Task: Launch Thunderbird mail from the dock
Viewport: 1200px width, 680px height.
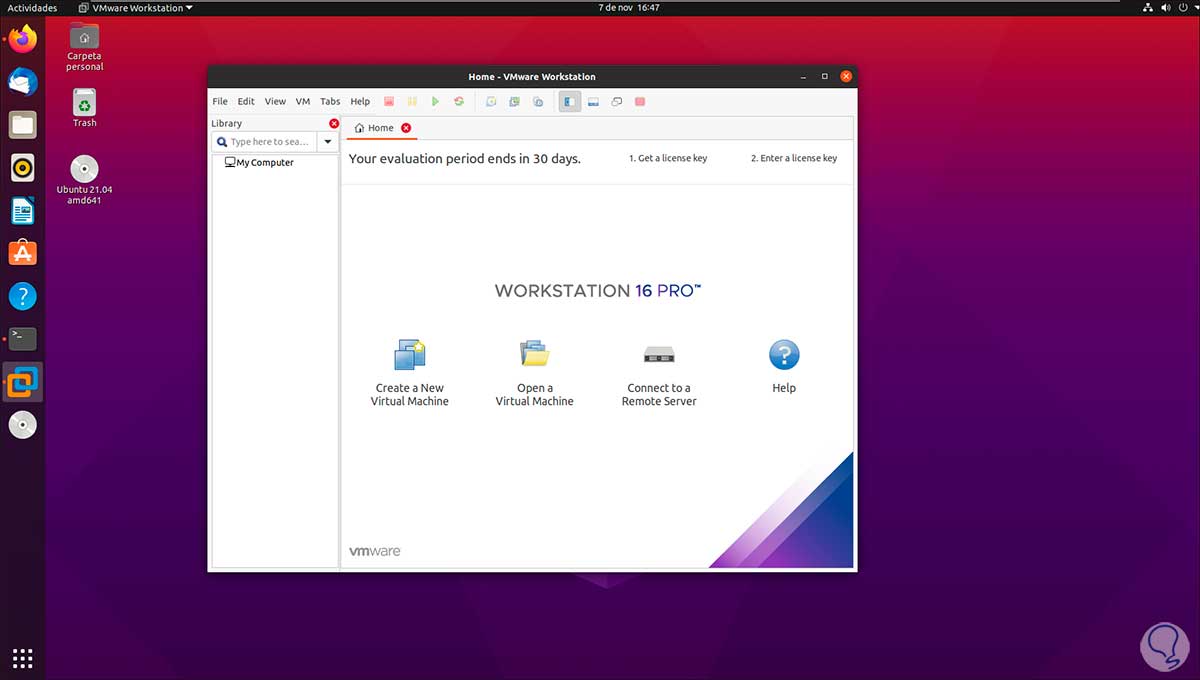Action: coord(23,82)
